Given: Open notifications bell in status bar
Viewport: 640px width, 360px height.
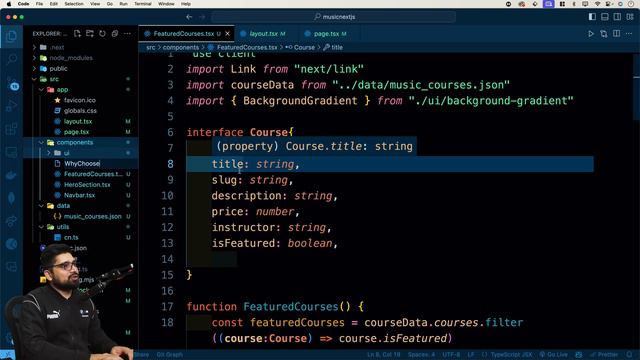Looking at the screenshot, I should pyautogui.click(x=630, y=355).
